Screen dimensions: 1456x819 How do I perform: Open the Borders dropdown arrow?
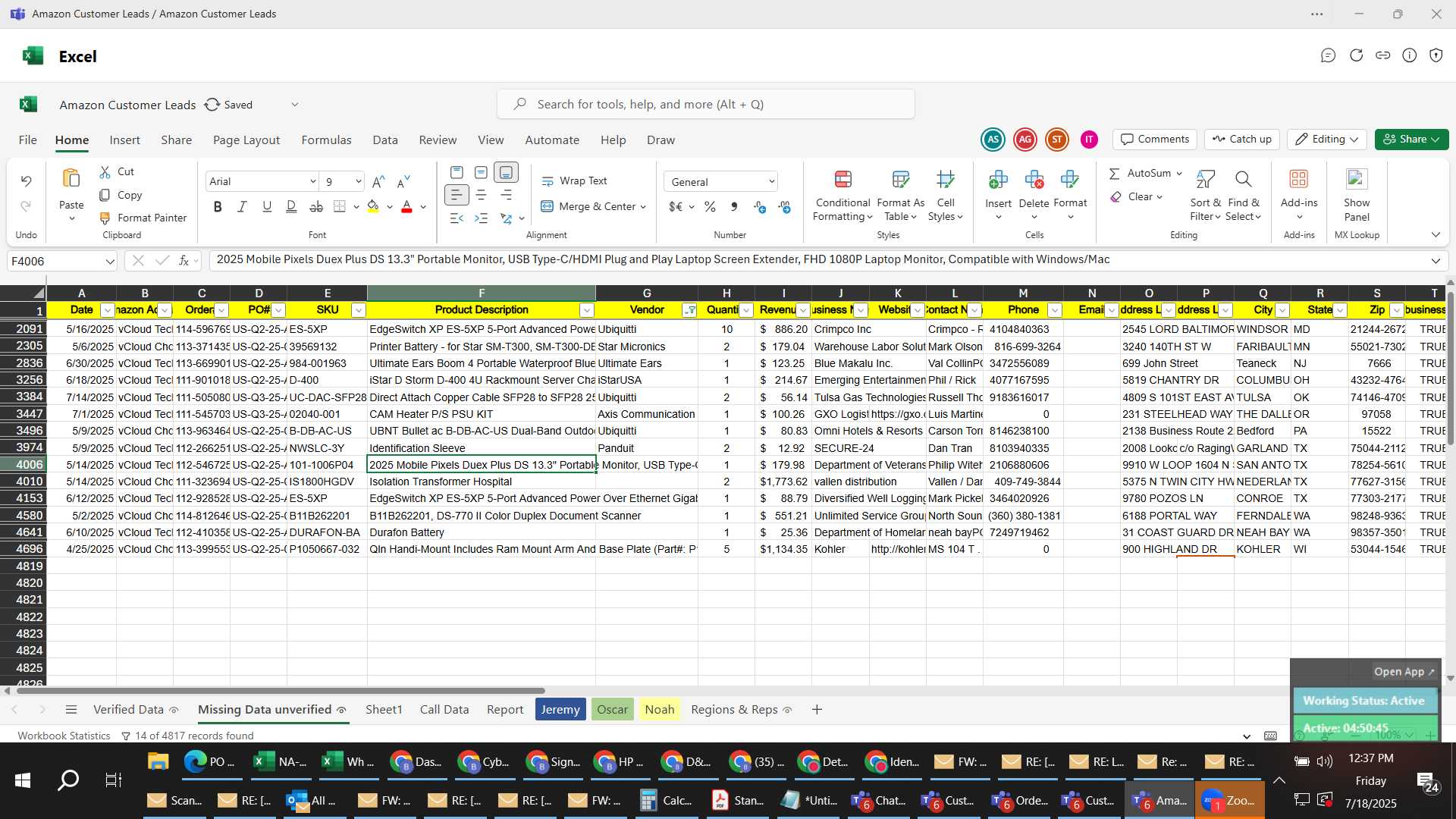[356, 207]
